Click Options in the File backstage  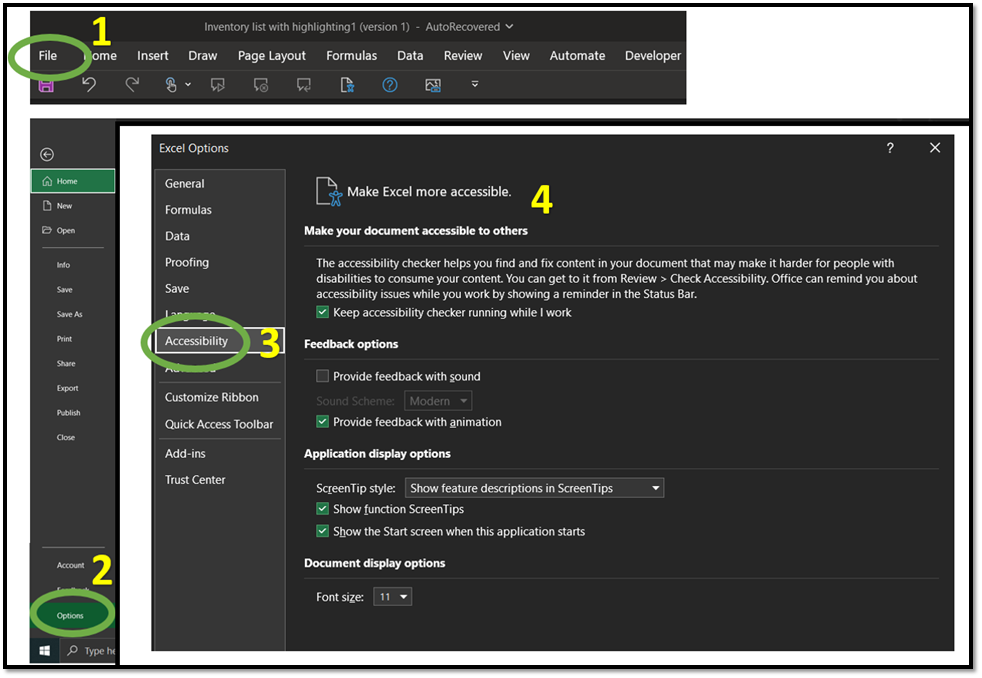coord(70,616)
